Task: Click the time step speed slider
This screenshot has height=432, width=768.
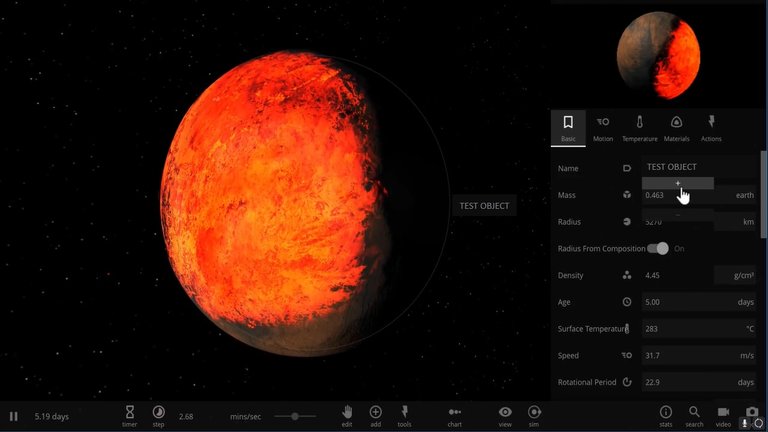Action: point(295,416)
